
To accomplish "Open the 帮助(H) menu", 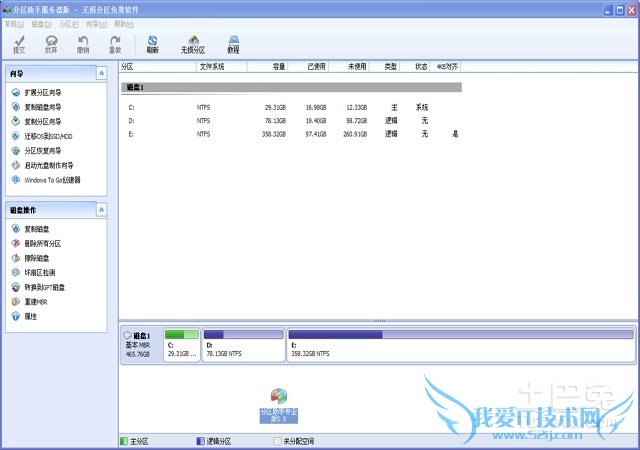I will [x=124, y=24].
